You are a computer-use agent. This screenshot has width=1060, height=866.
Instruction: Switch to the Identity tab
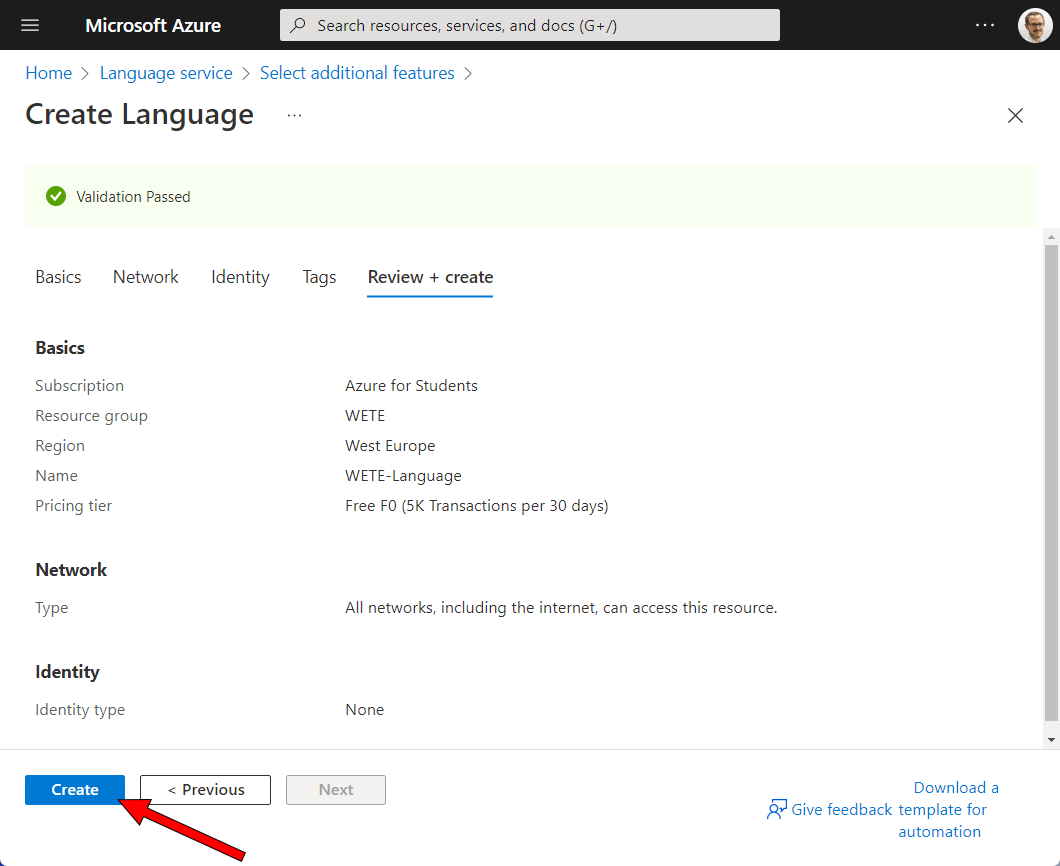pos(240,277)
